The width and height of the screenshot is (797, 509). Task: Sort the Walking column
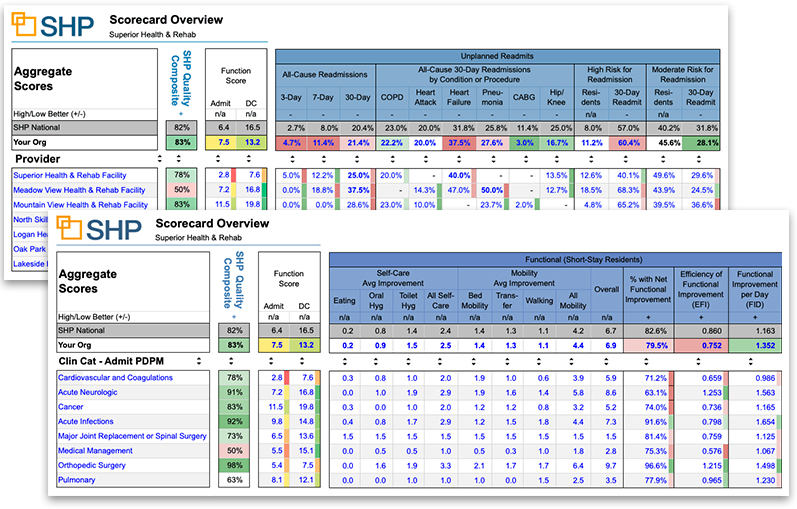539,362
